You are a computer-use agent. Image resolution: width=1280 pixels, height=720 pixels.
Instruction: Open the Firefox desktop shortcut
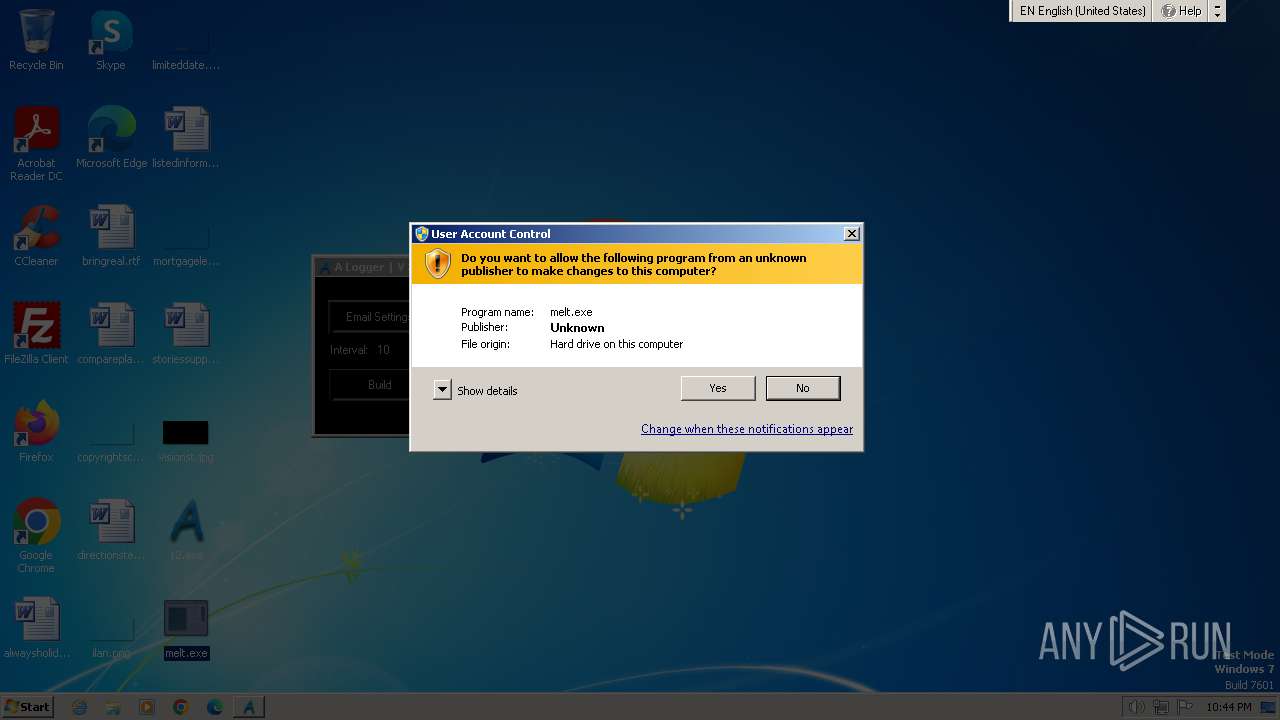[36, 432]
